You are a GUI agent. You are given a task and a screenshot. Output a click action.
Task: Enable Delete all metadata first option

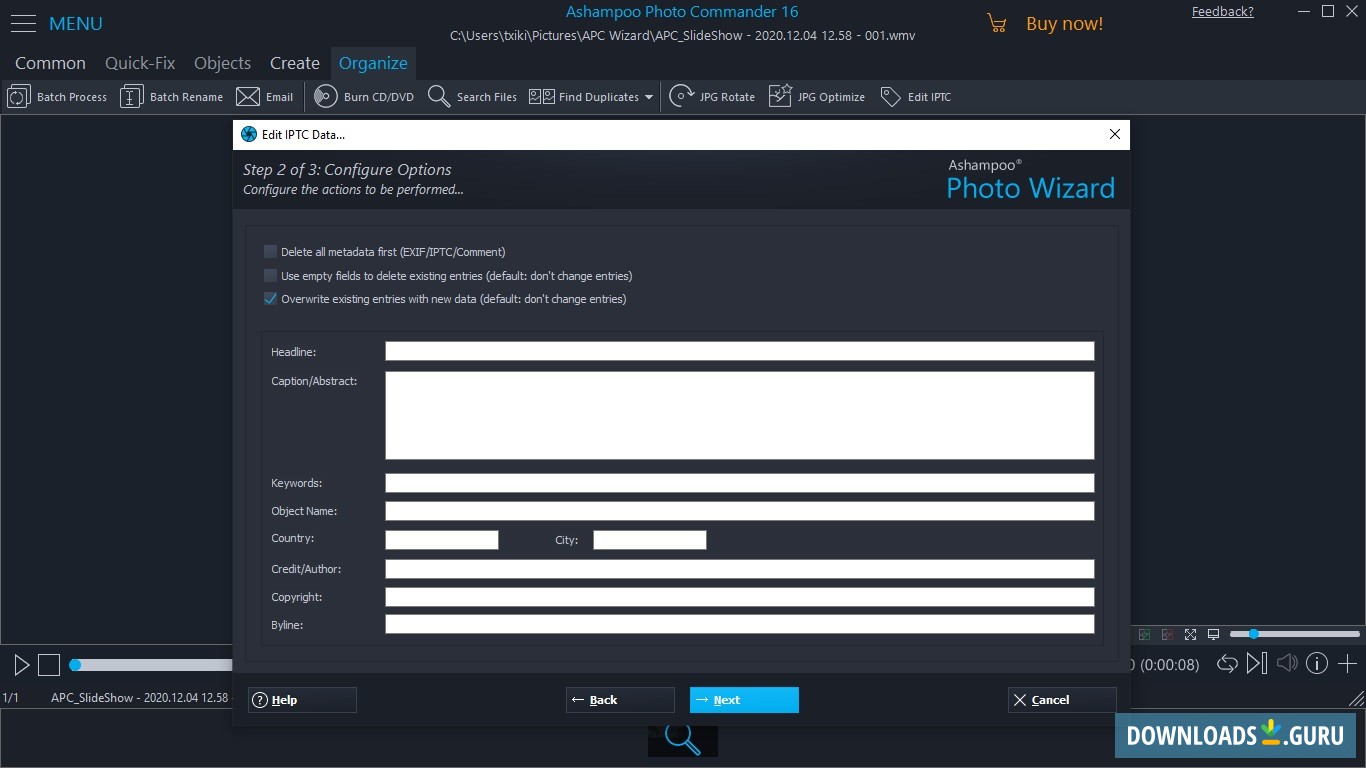point(270,252)
